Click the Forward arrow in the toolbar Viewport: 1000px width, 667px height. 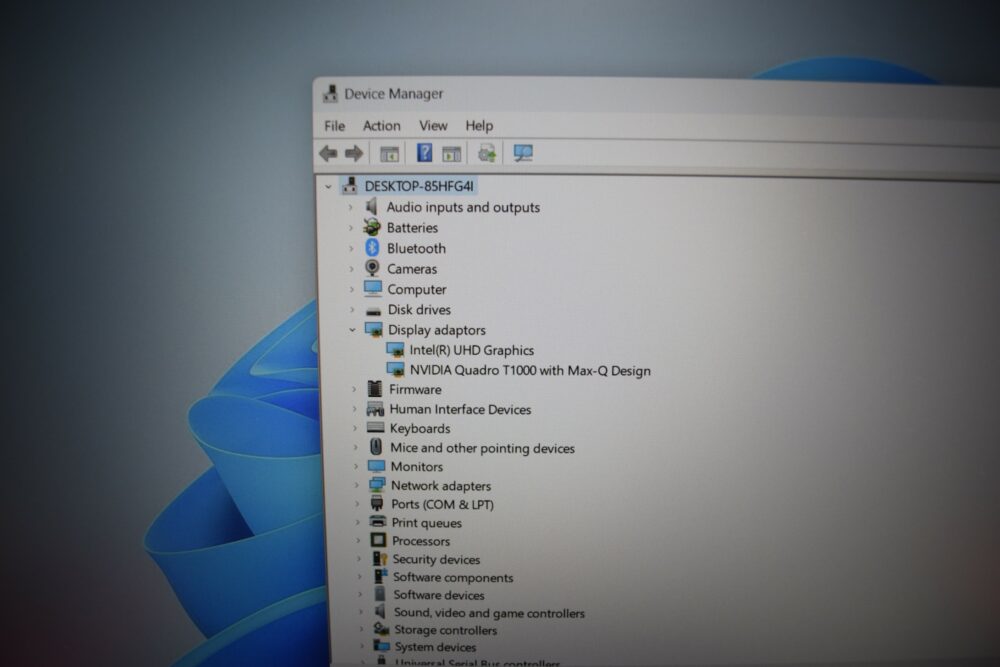pos(354,153)
